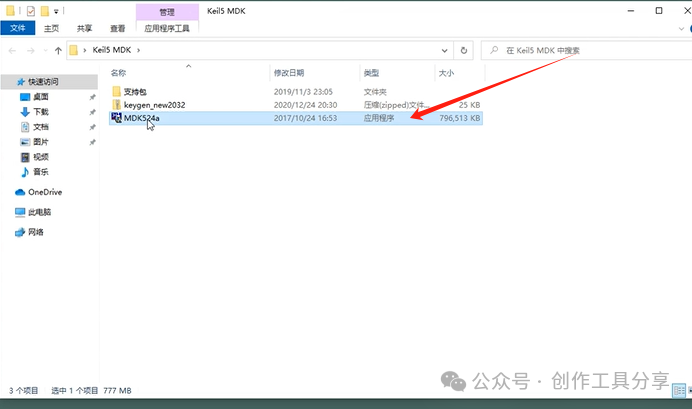Open 此电脑 in the sidebar
The image size is (692, 409).
tap(39, 212)
